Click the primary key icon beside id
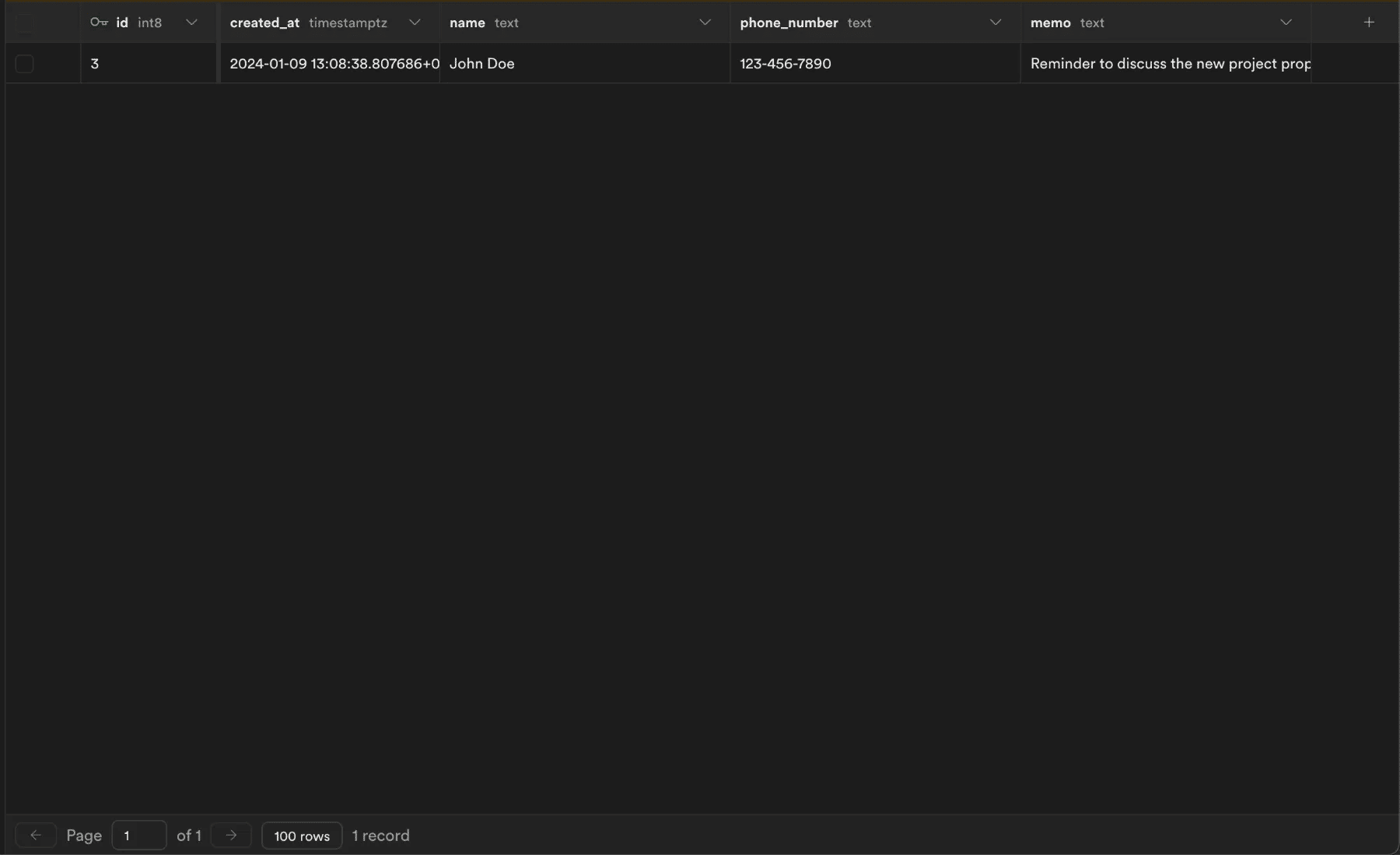 [99, 23]
